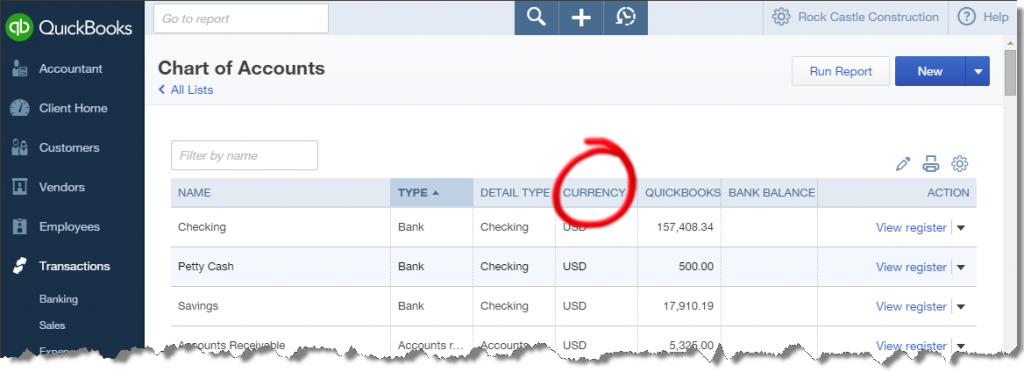Click the Chart of Accounts heading

[241, 68]
